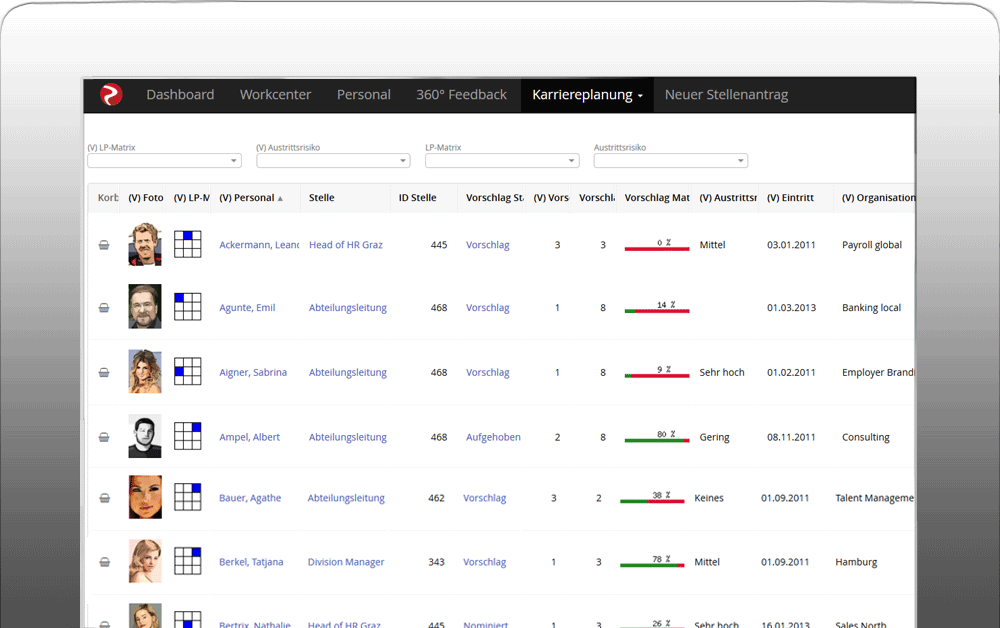Open Agunte, Emil's profile photo
The width and height of the screenshot is (1000, 628).
[x=145, y=307]
